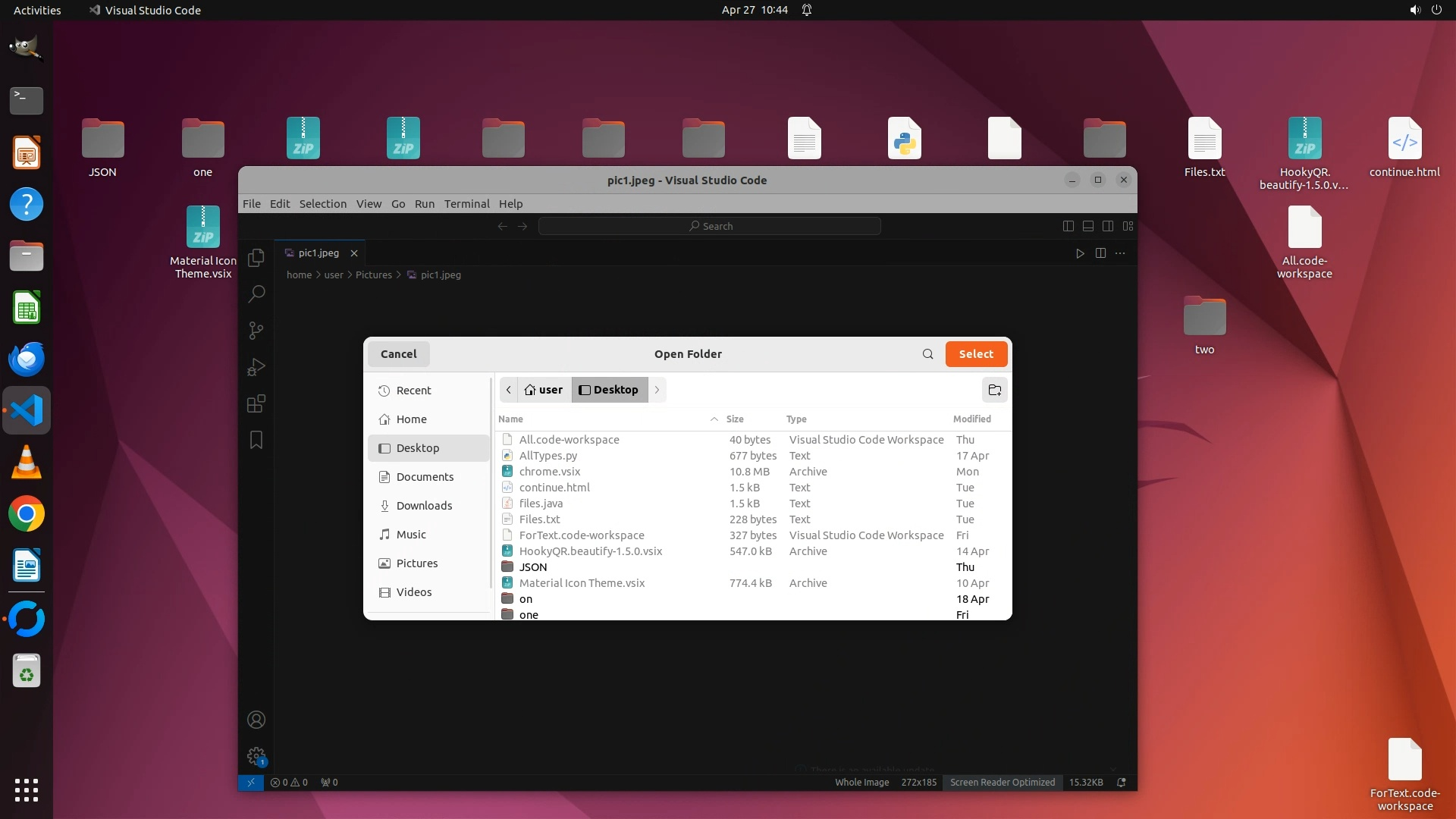Toggle the primary sidebar layout button
This screenshot has height=819, width=1456.
point(1068,226)
